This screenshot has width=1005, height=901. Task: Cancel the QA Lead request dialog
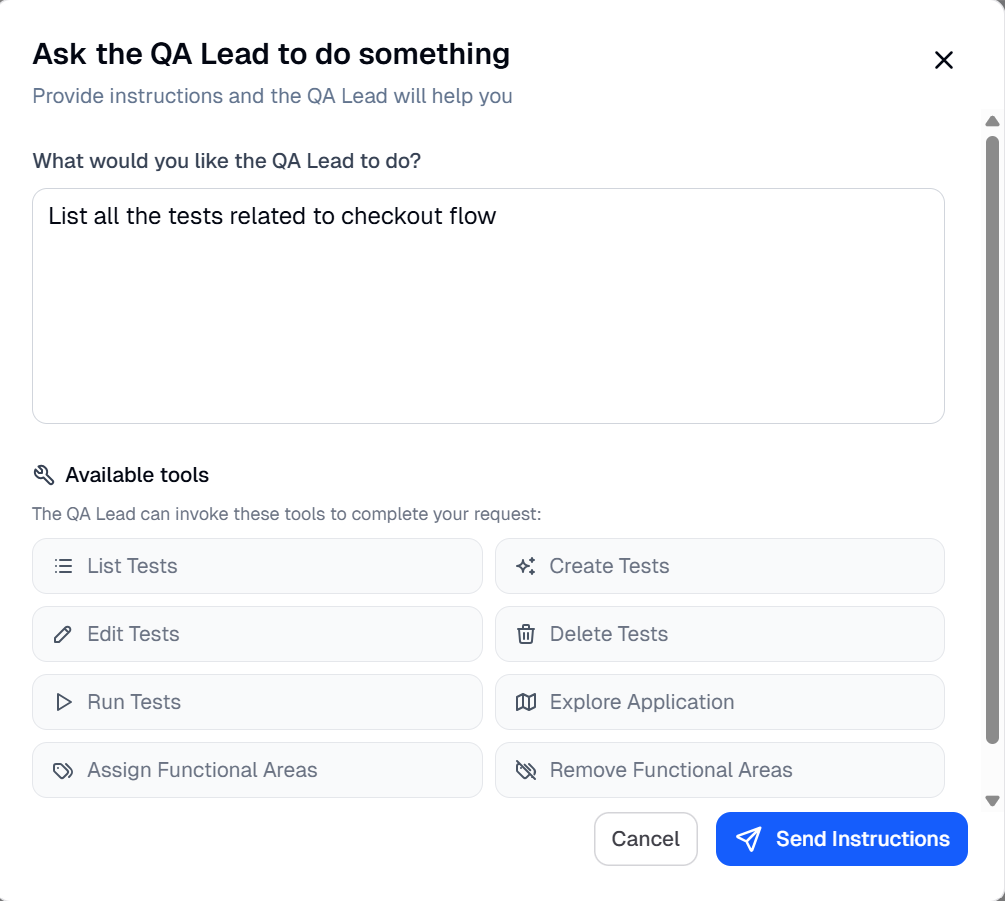tap(646, 839)
